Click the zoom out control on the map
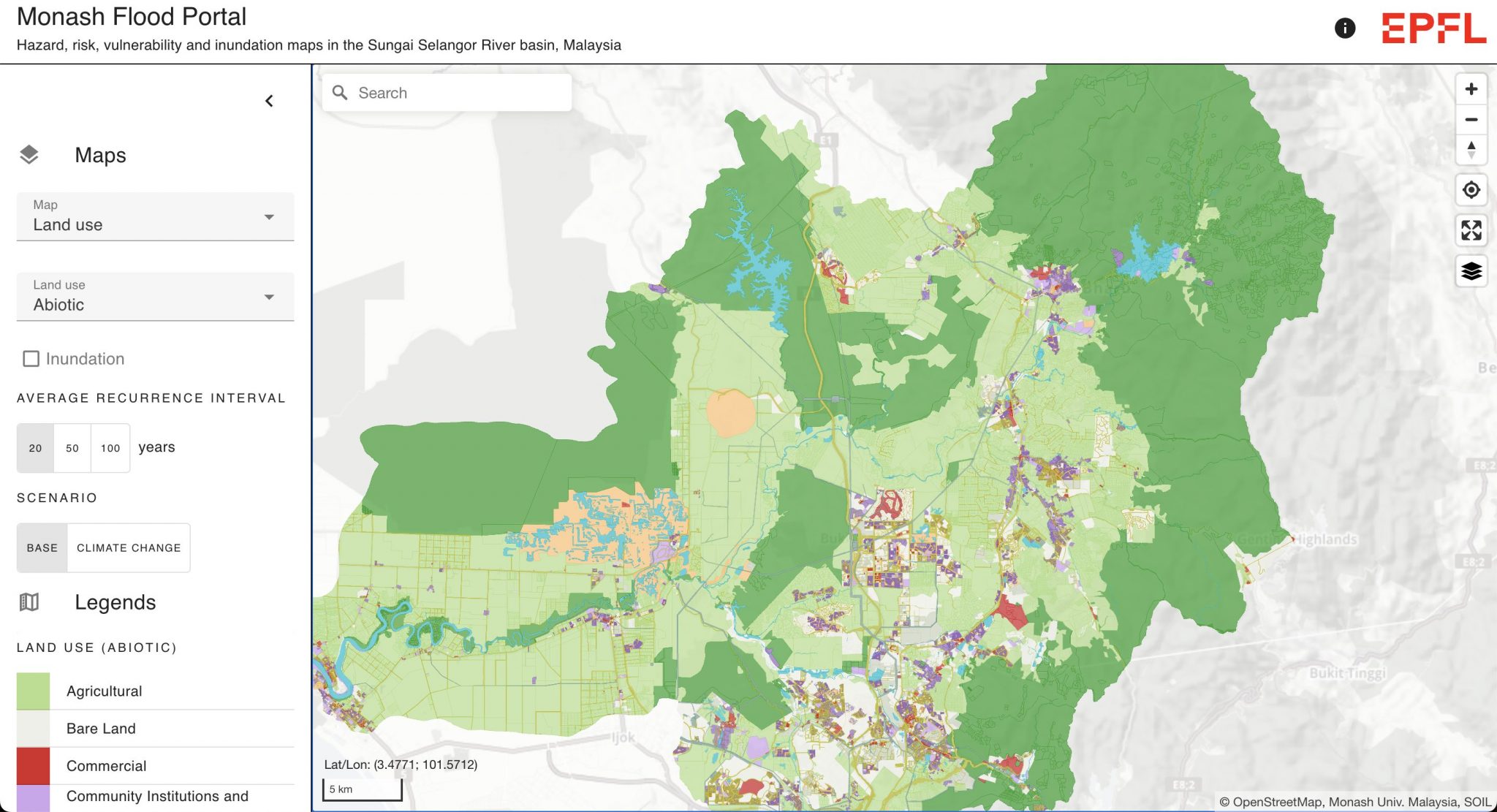1497x812 pixels. [x=1471, y=119]
